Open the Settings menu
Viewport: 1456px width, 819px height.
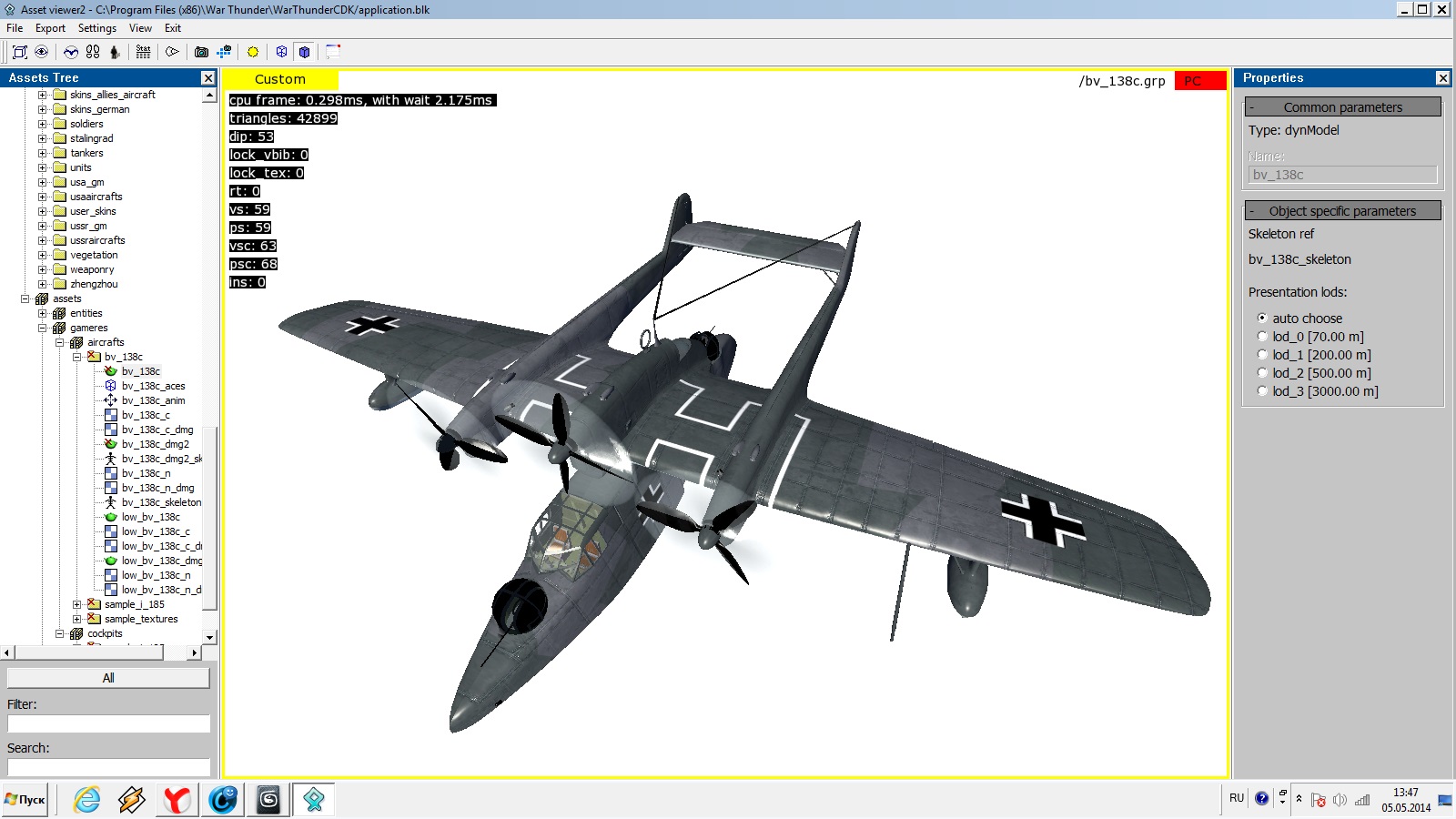97,28
